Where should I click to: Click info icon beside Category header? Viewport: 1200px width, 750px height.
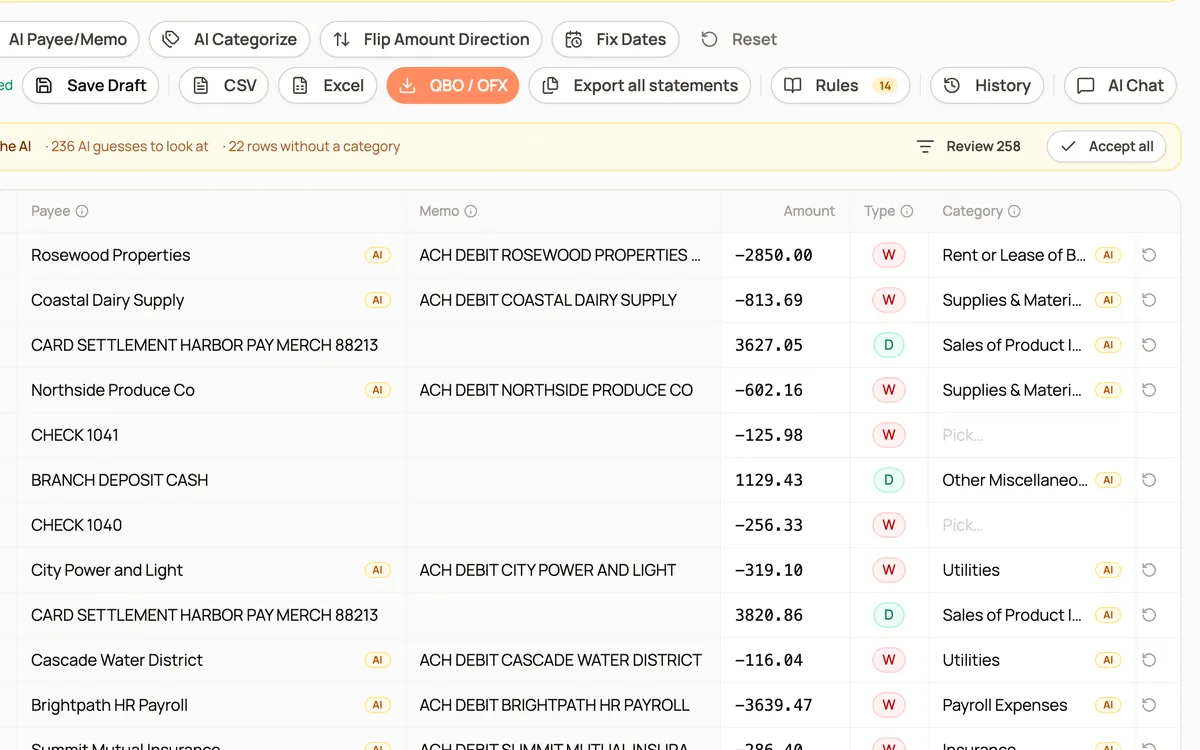tap(1014, 211)
